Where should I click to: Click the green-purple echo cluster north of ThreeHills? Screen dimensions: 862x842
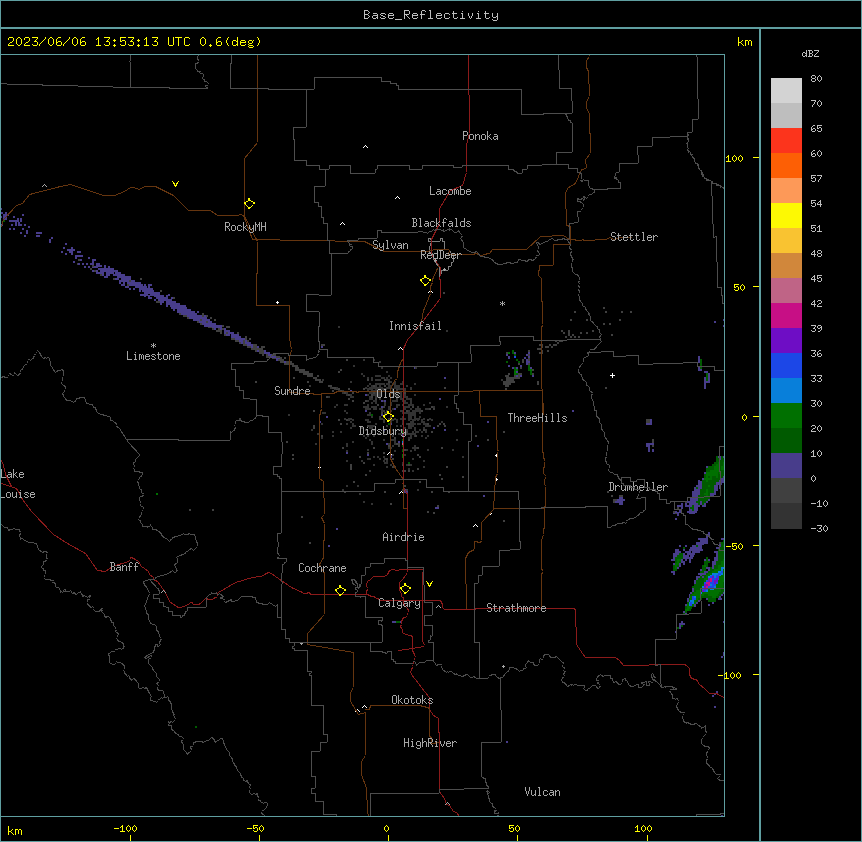[518, 367]
